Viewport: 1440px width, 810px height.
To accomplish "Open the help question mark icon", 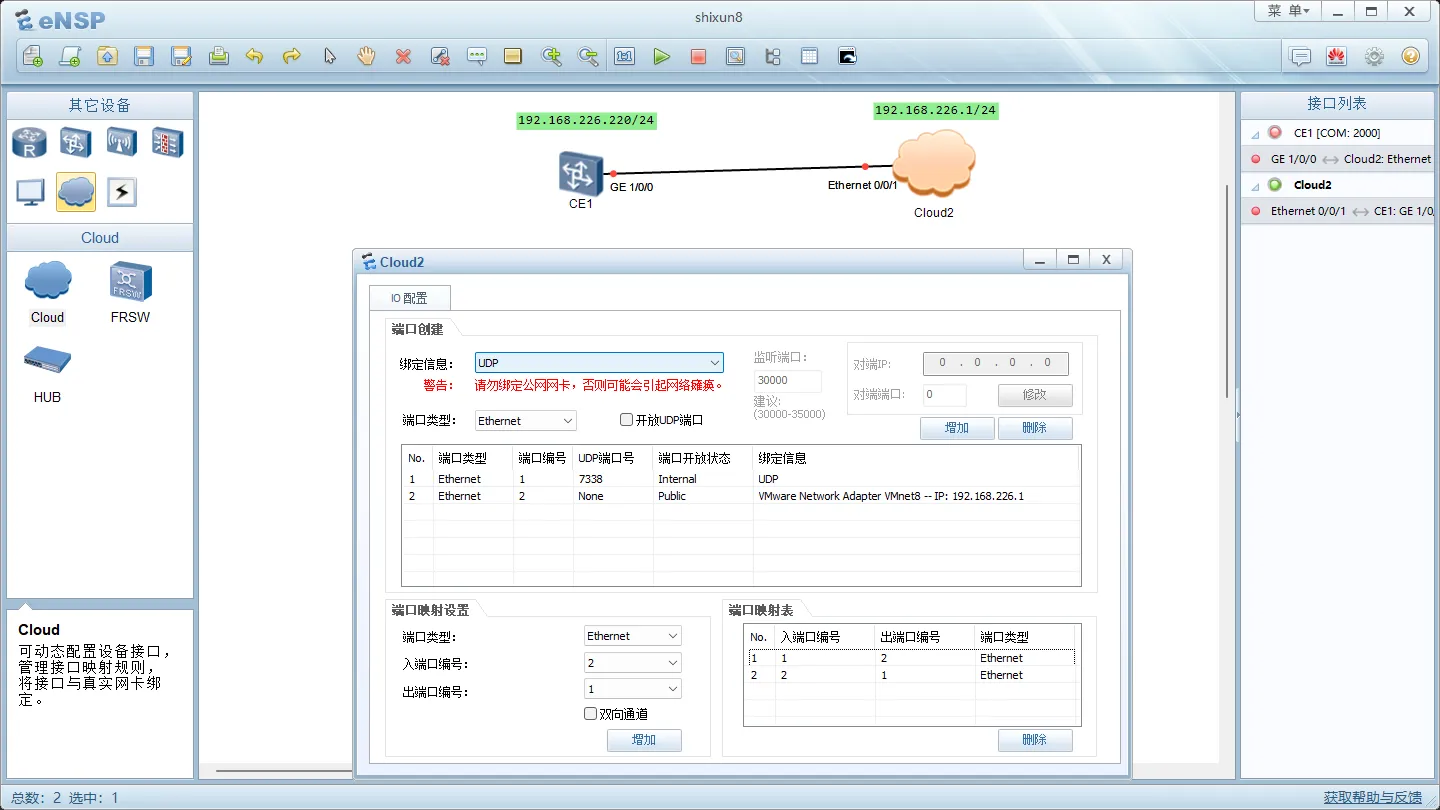I will click(x=1410, y=56).
